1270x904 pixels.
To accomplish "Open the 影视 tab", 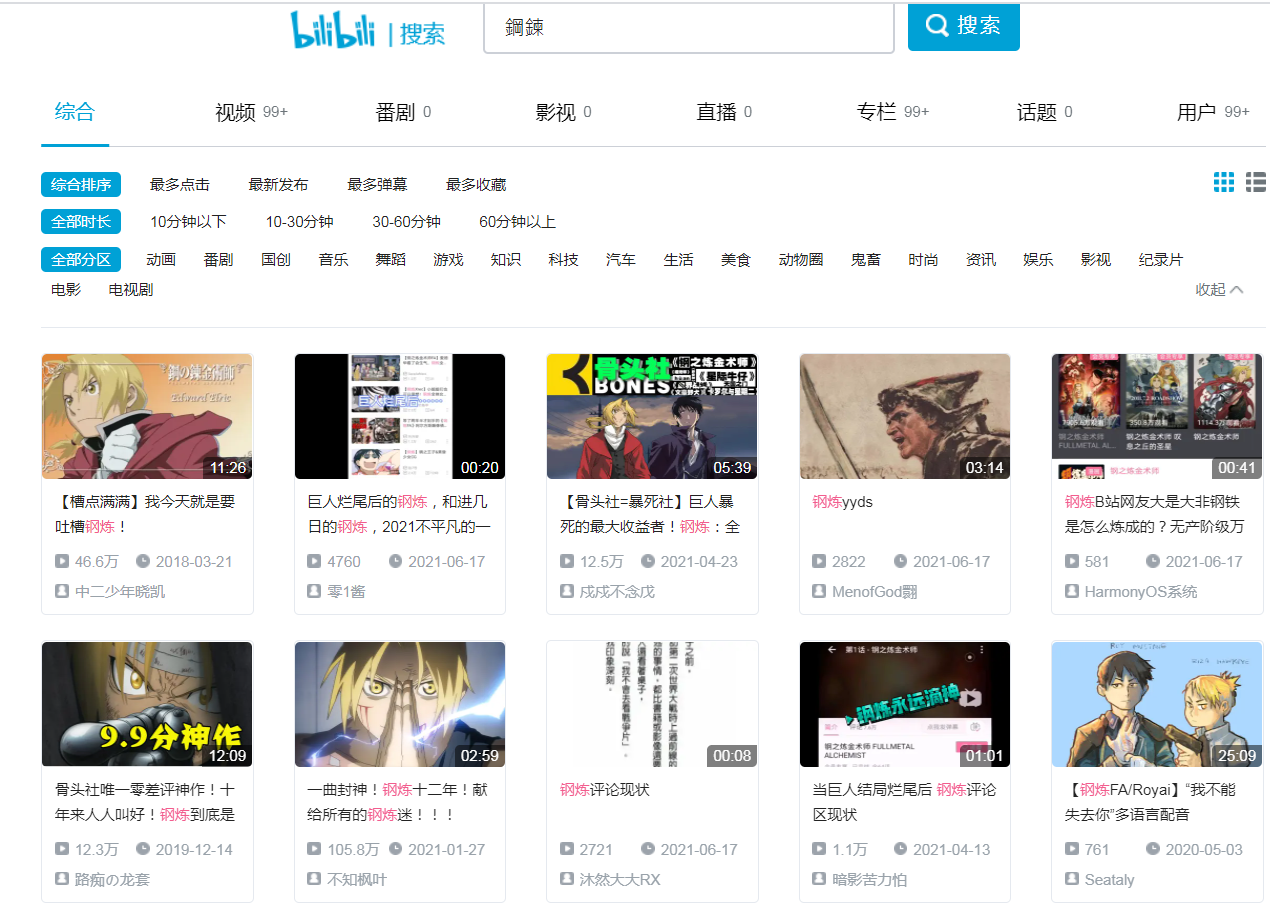I will click(x=563, y=112).
